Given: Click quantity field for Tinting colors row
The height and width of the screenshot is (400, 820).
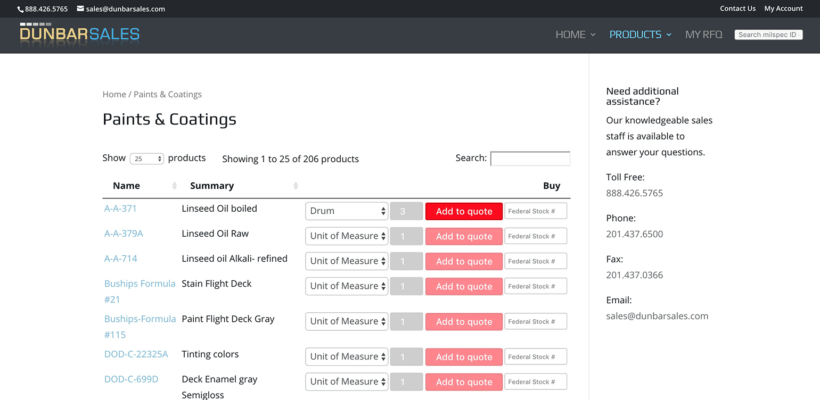Looking at the screenshot, I should [406, 357].
